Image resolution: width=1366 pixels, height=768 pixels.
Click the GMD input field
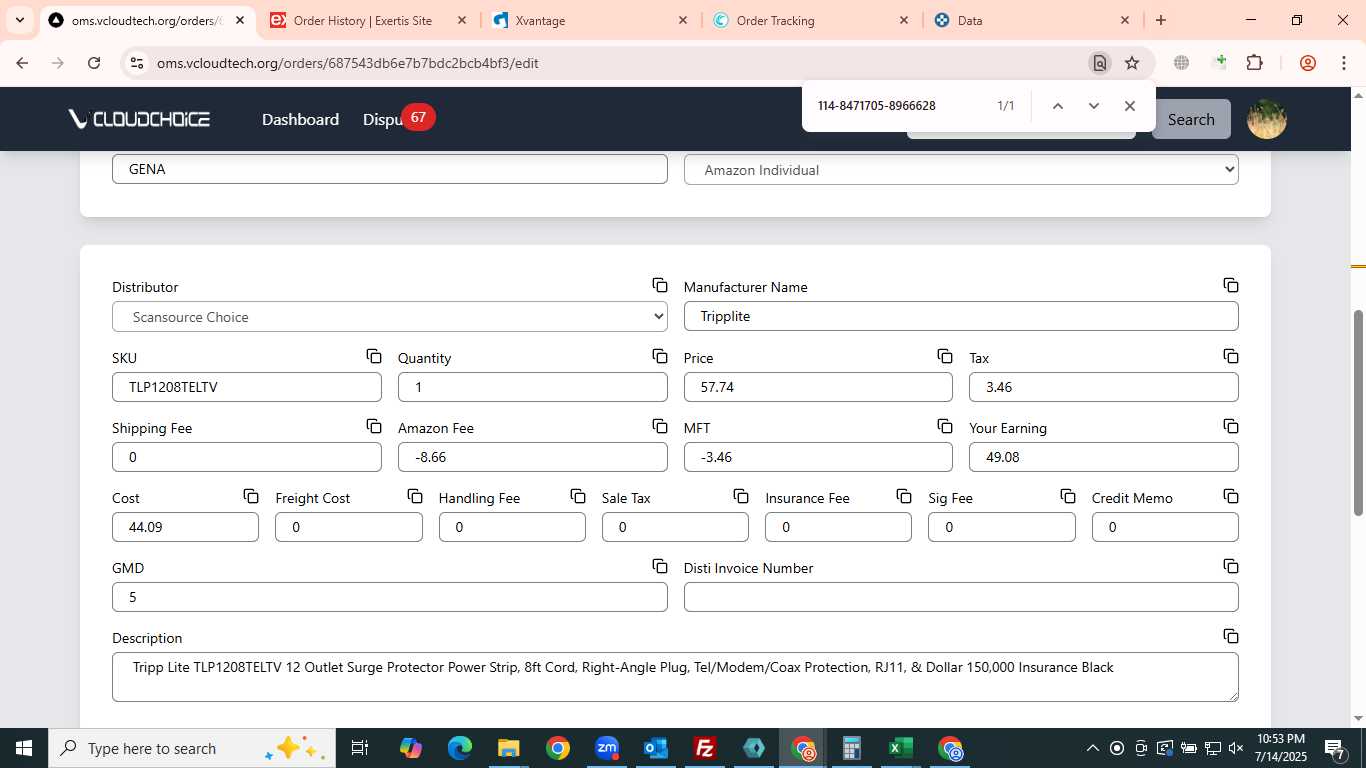tap(390, 597)
